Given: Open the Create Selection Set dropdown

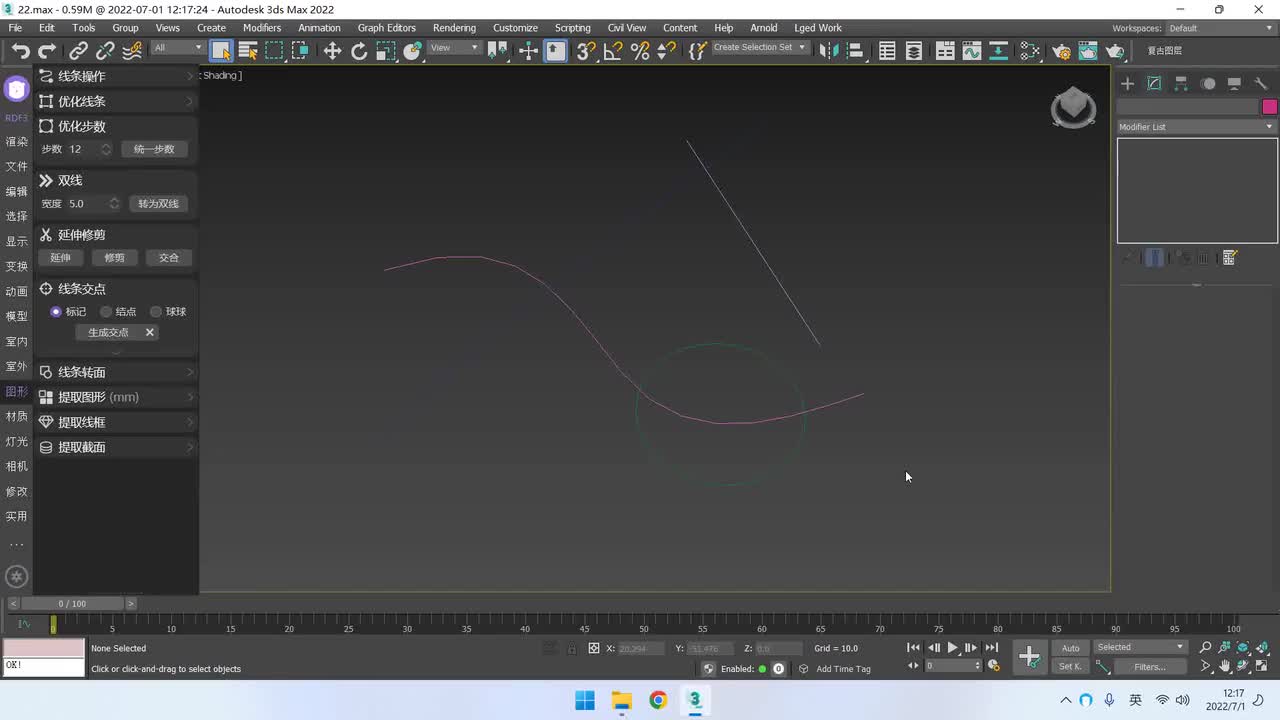Looking at the screenshot, I should pyautogui.click(x=759, y=48).
